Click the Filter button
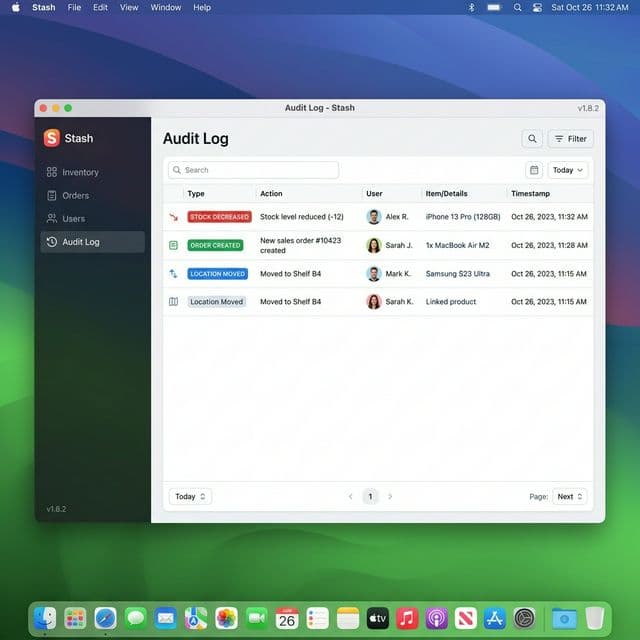Viewport: 640px width, 640px height. [x=570, y=139]
